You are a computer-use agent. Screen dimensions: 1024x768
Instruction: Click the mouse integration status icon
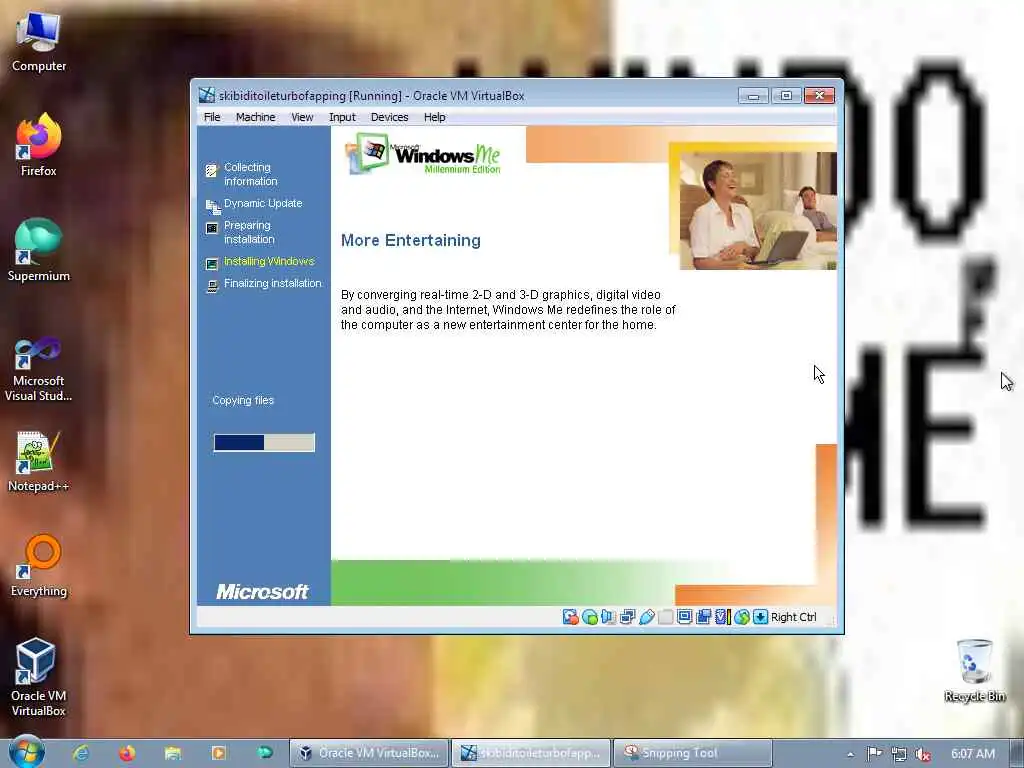click(741, 617)
